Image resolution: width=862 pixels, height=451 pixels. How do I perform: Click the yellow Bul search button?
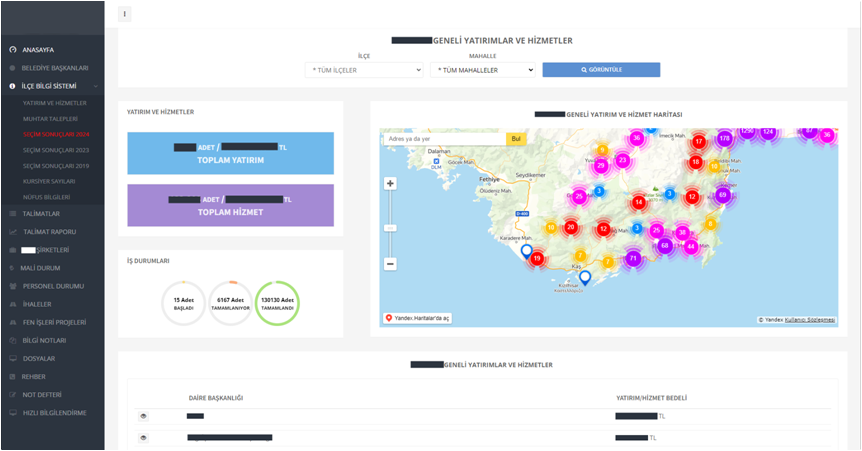point(516,139)
